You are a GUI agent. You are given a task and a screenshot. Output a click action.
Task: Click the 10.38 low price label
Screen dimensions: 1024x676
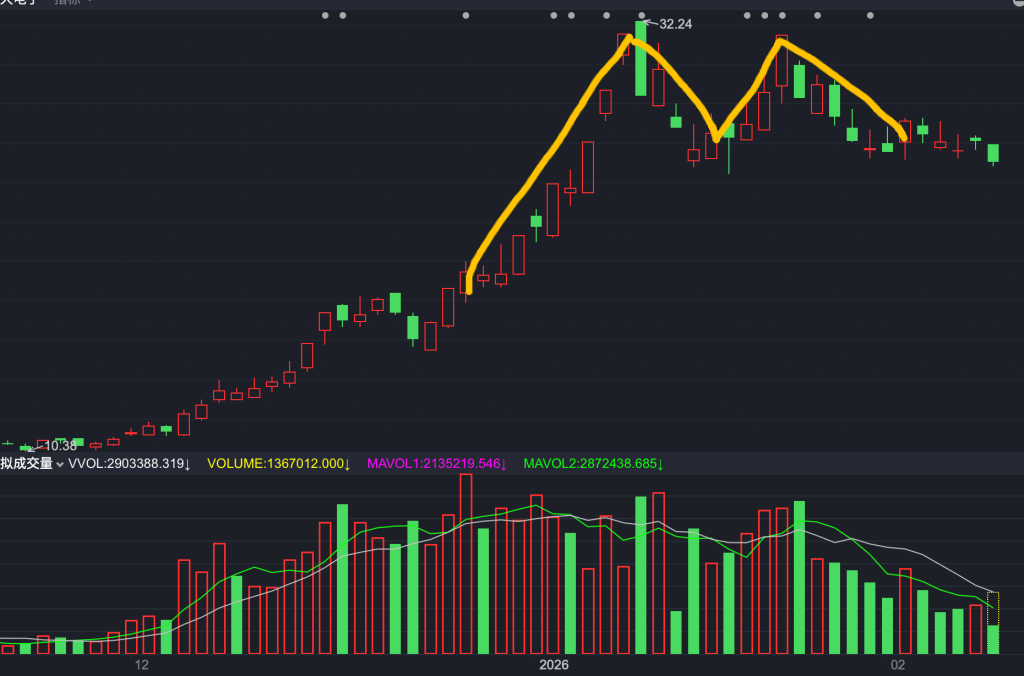point(60,446)
